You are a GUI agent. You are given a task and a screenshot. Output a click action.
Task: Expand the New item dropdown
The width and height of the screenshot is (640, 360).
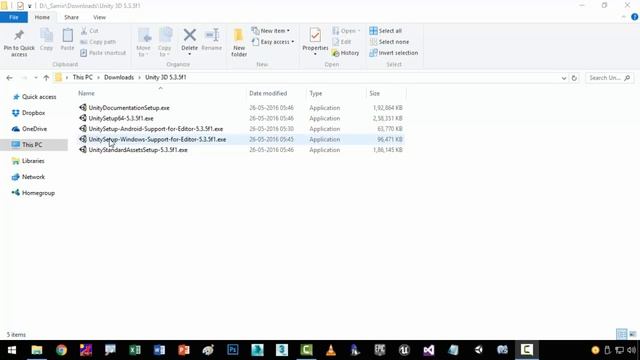tap(271, 31)
